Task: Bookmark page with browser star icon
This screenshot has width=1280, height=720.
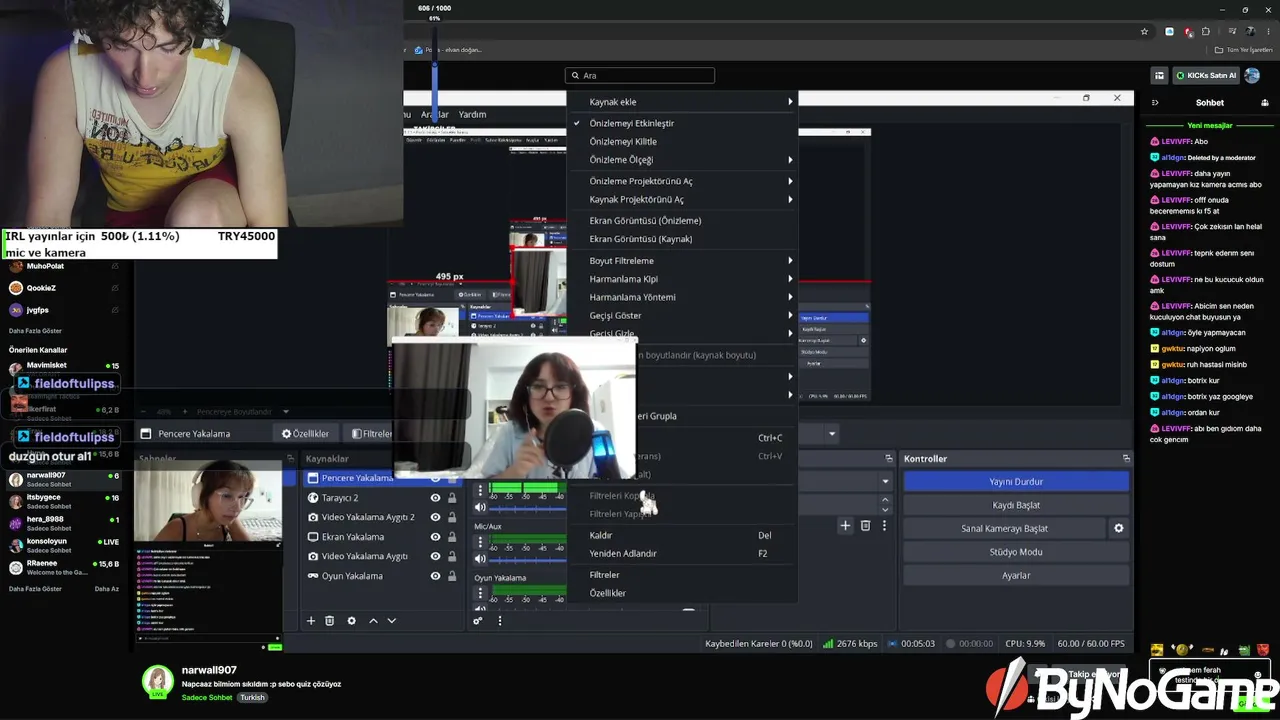Action: (x=1145, y=31)
